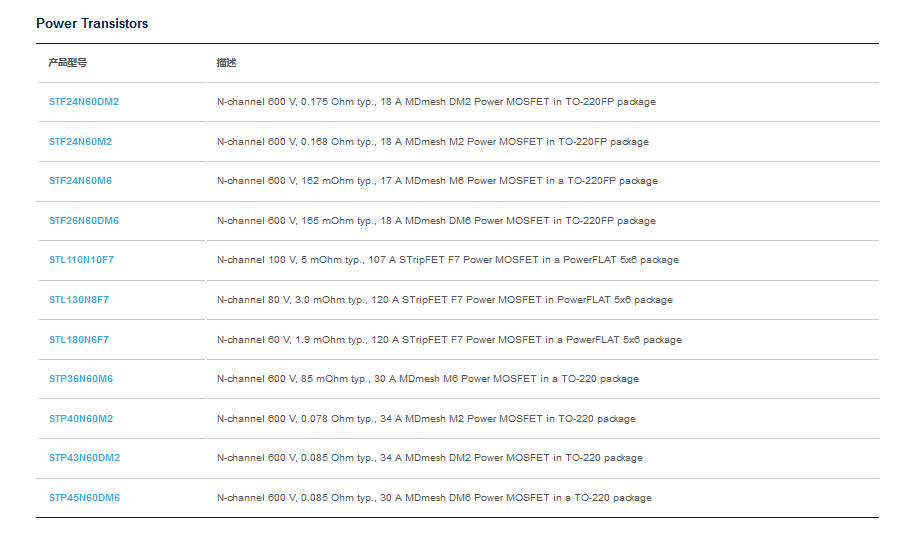Select the description containing 0.078 Ohm typ.
The height and width of the screenshot is (534, 914).
pos(426,419)
